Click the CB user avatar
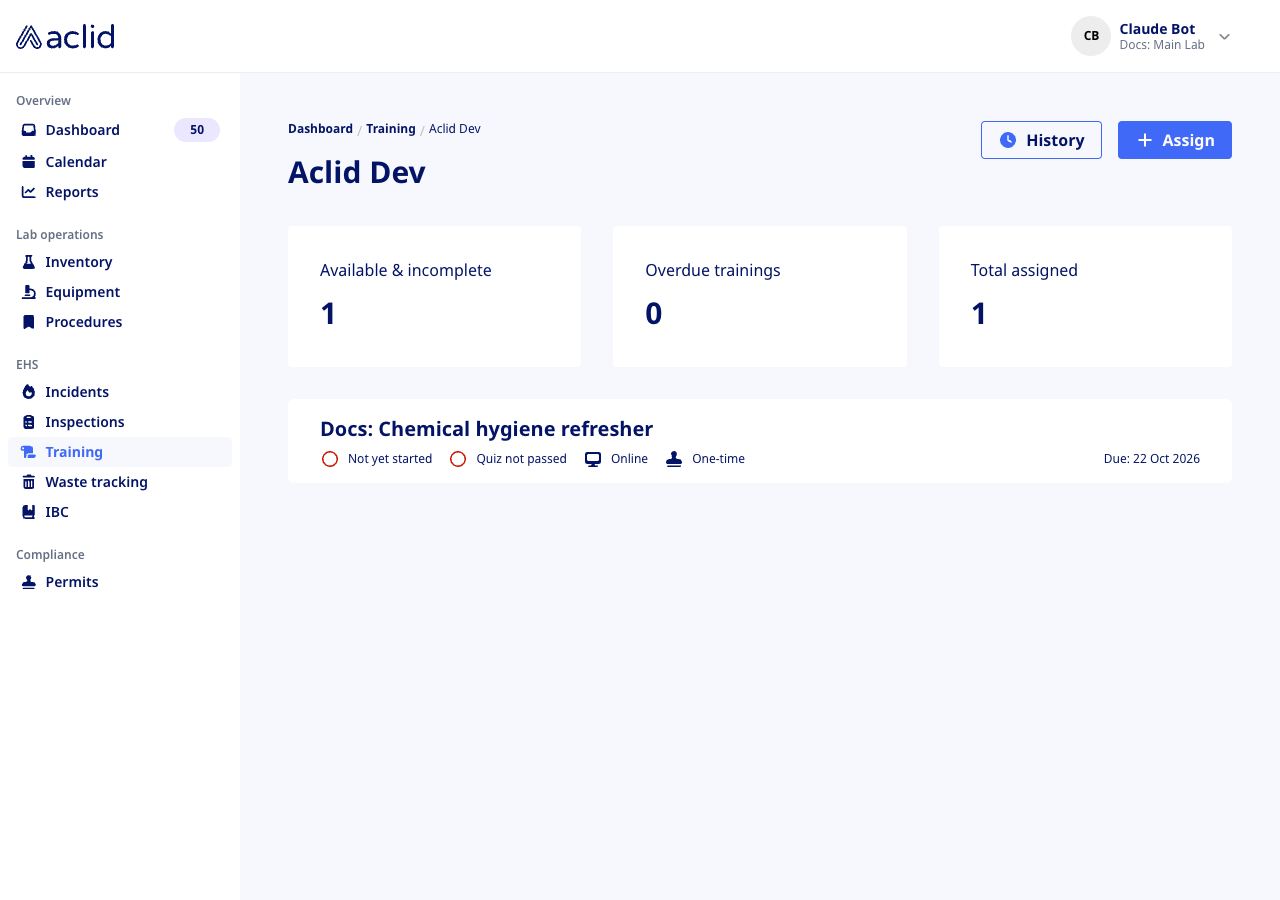This screenshot has width=1280, height=900. point(1091,36)
